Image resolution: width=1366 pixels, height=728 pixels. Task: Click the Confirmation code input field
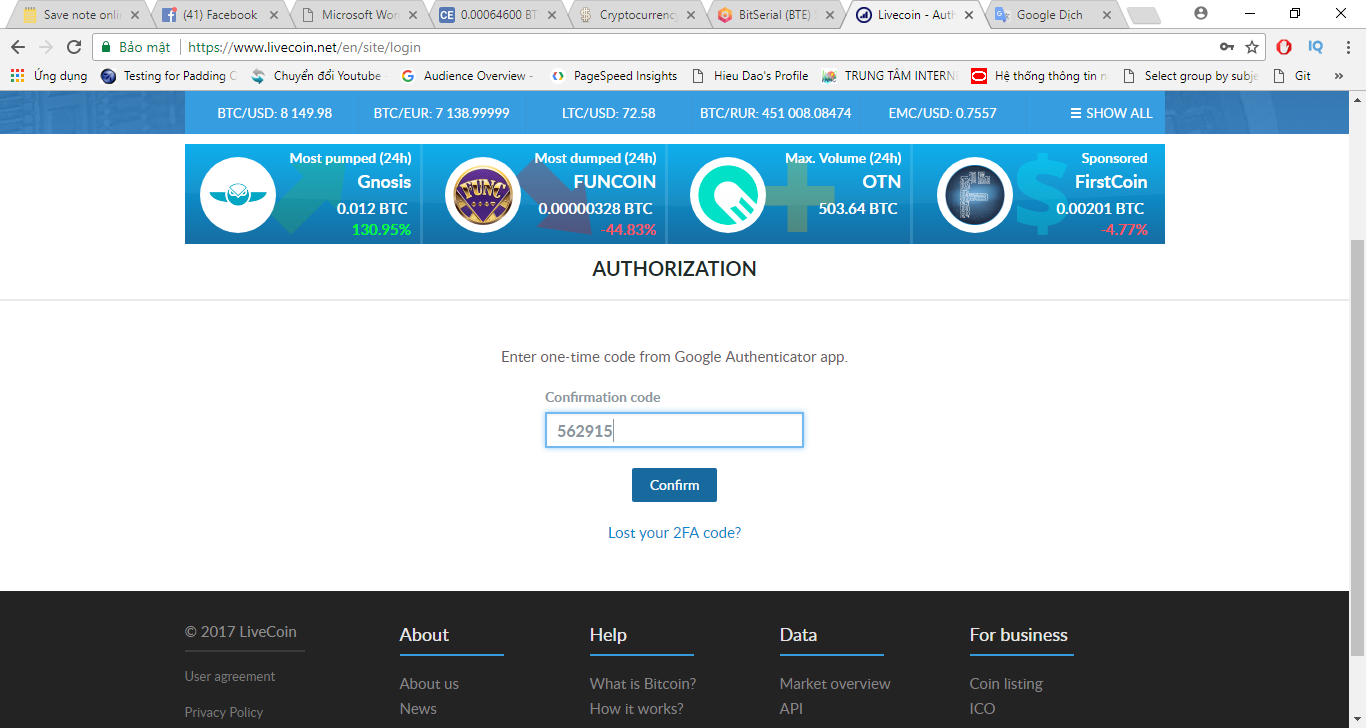tap(674, 431)
